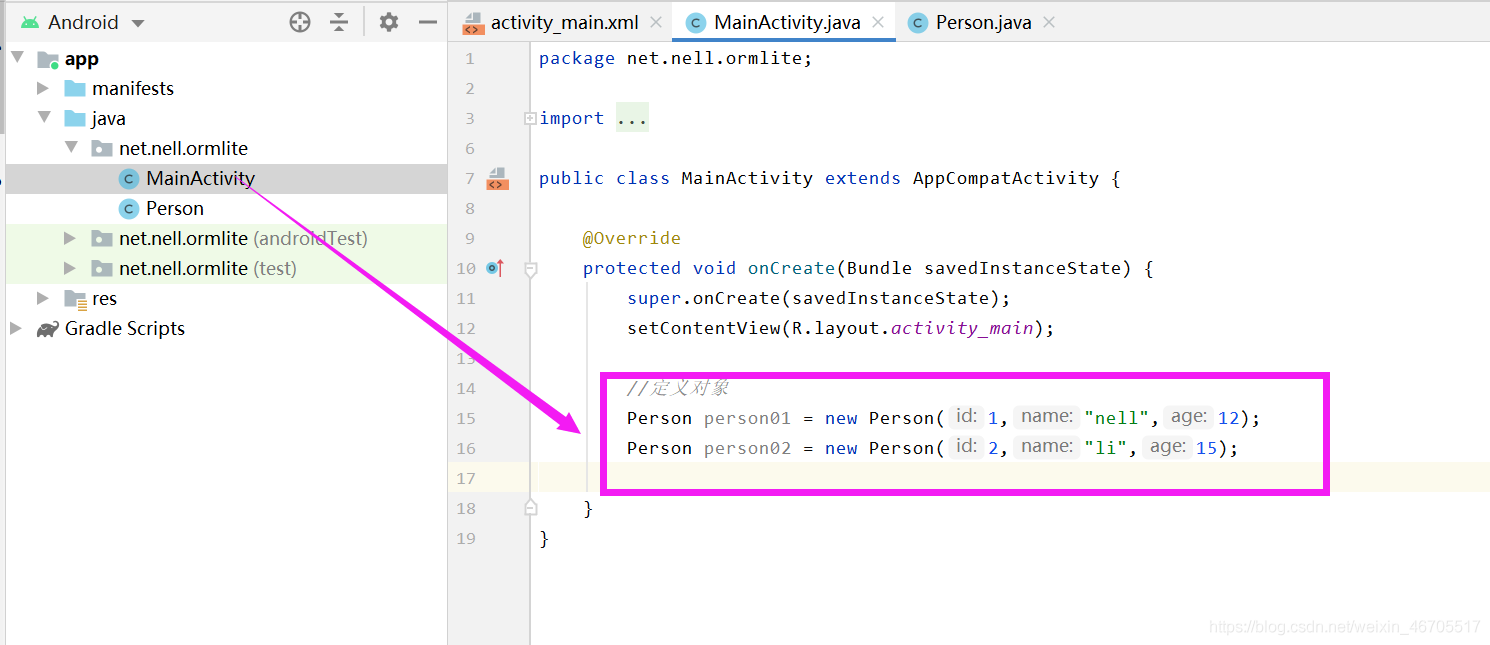The image size is (1490, 645).
Task: Click the @Override annotation
Action: pyautogui.click(x=632, y=238)
